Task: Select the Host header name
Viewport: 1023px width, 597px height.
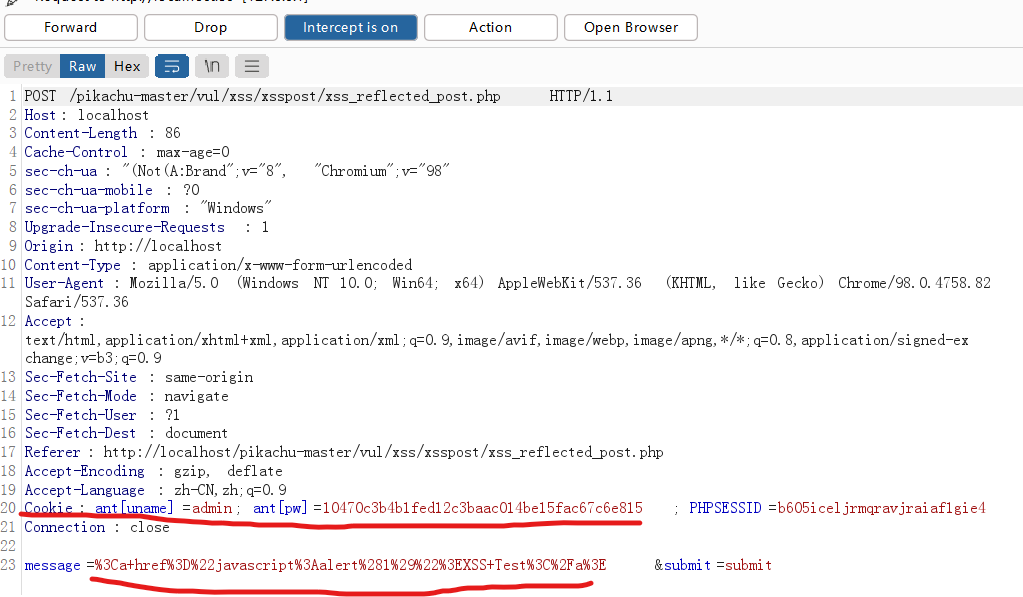Action: (x=40, y=115)
